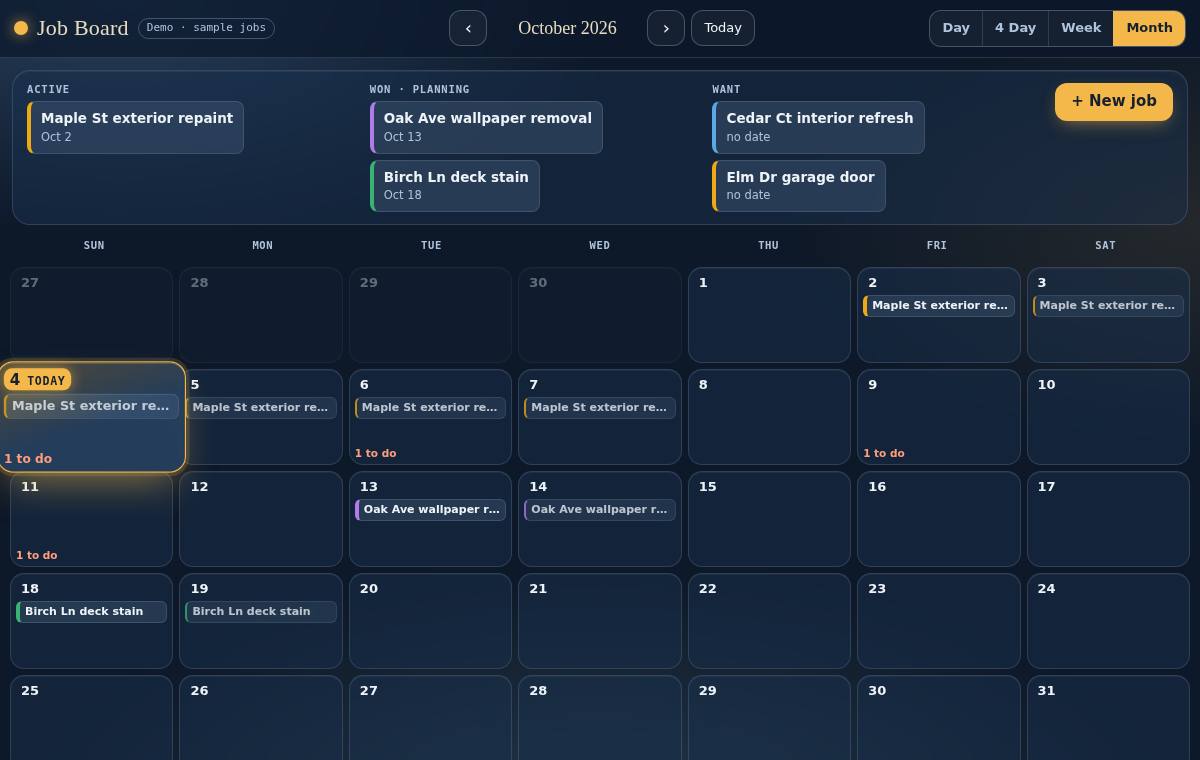Click the yellow Job Board logo dot
The height and width of the screenshot is (760, 1200).
(21, 28)
